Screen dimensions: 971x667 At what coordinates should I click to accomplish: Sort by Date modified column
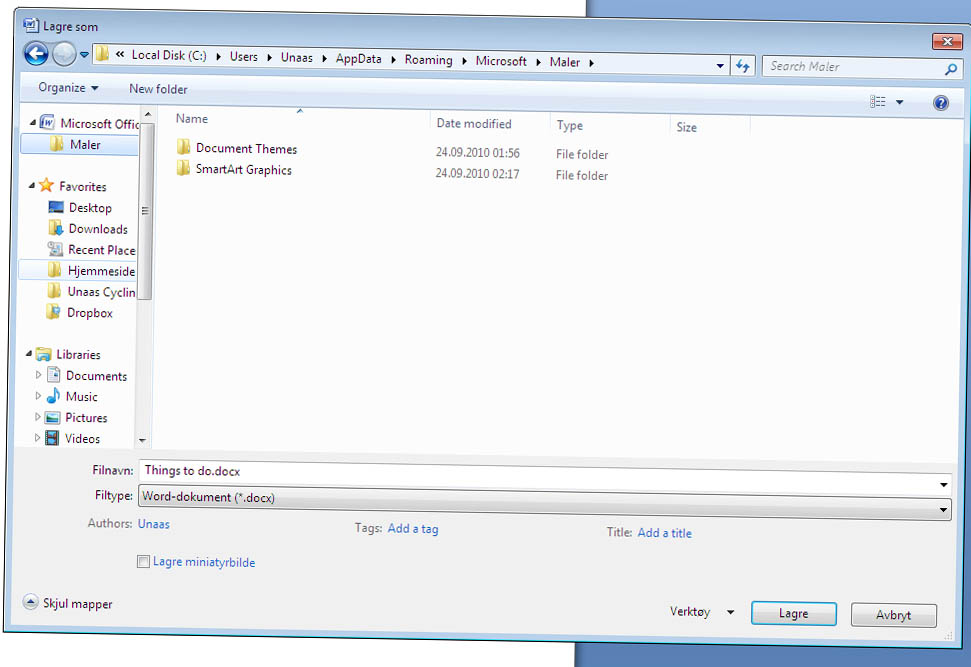[474, 123]
